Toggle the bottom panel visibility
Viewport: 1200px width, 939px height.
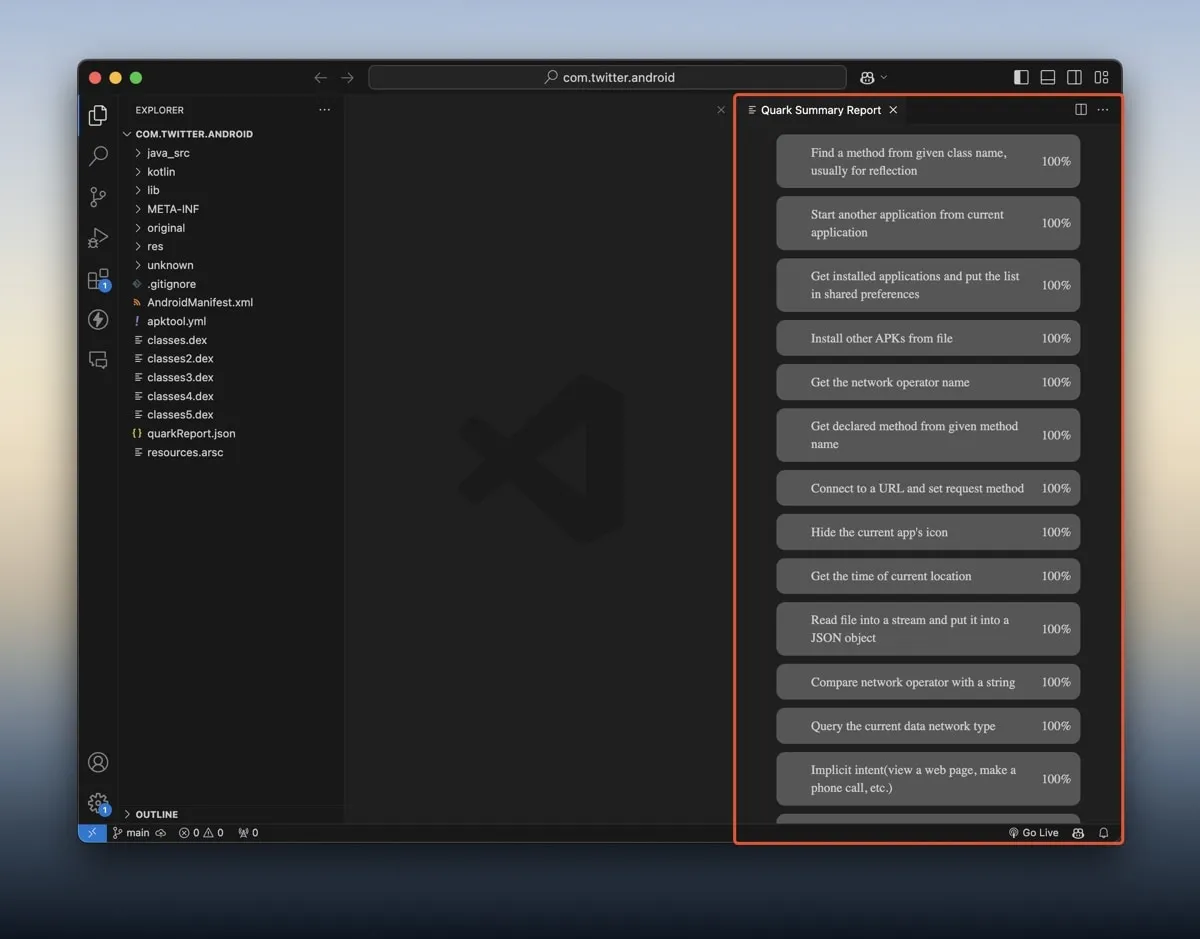[1048, 78]
